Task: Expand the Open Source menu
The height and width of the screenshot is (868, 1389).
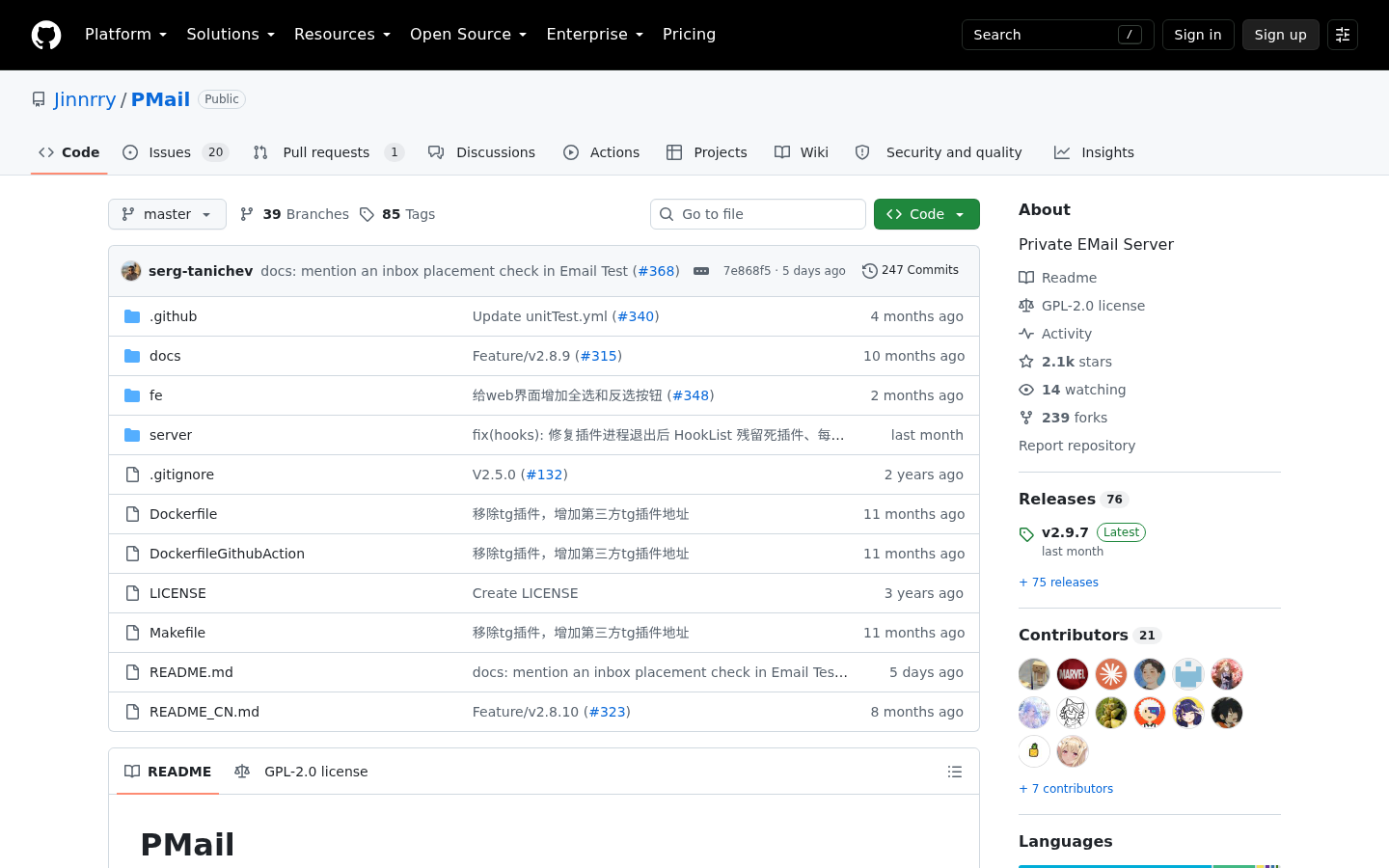Action: click(x=468, y=35)
